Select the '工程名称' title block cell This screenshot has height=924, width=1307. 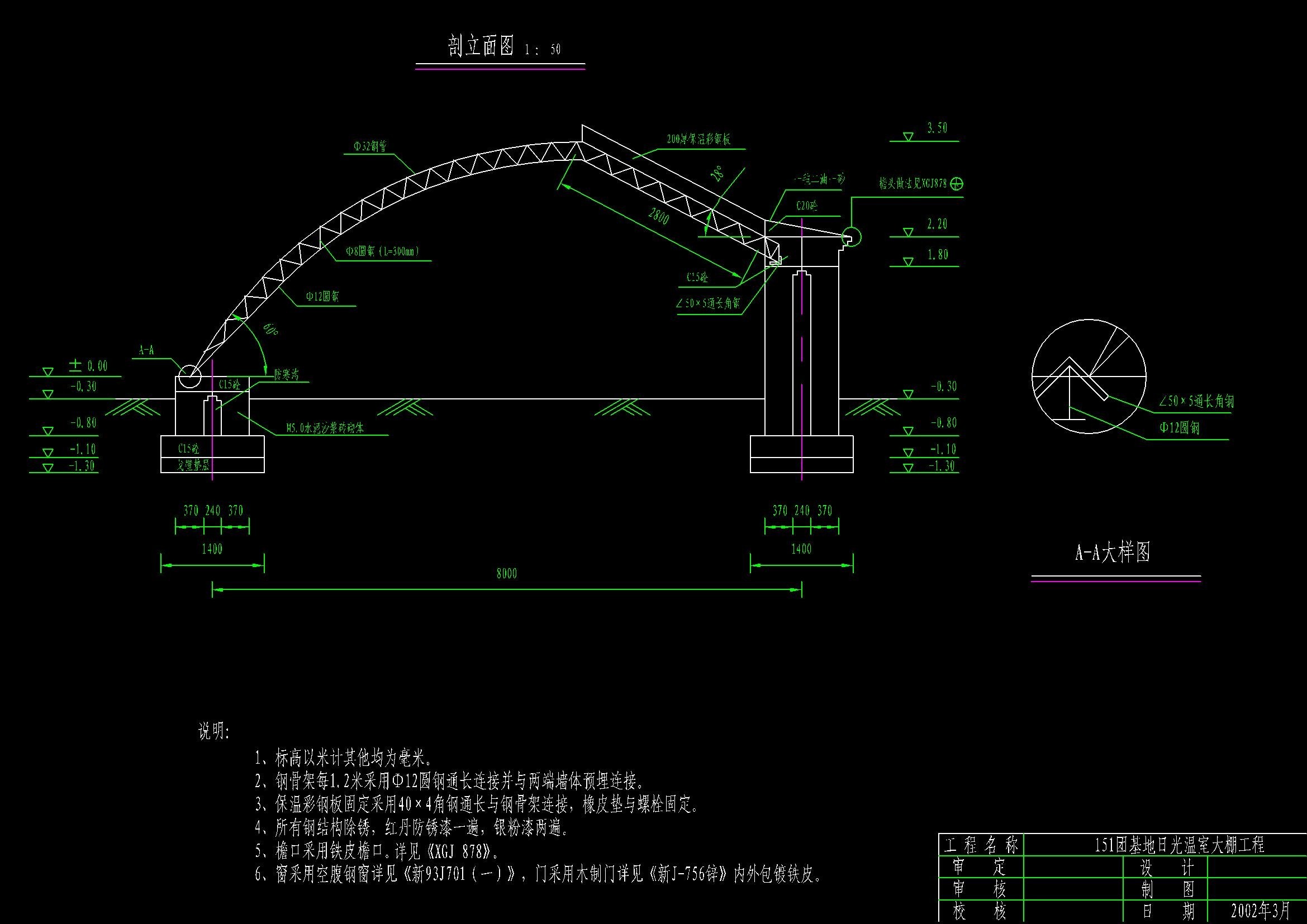[981, 845]
